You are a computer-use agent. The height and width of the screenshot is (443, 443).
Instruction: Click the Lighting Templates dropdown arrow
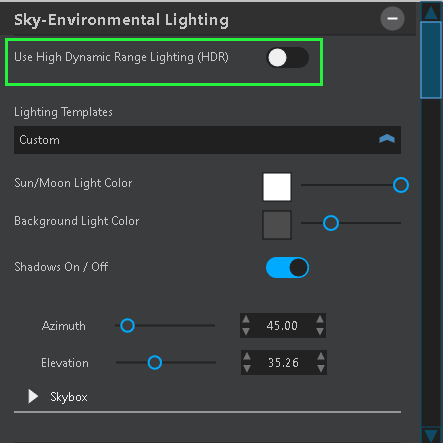387,139
